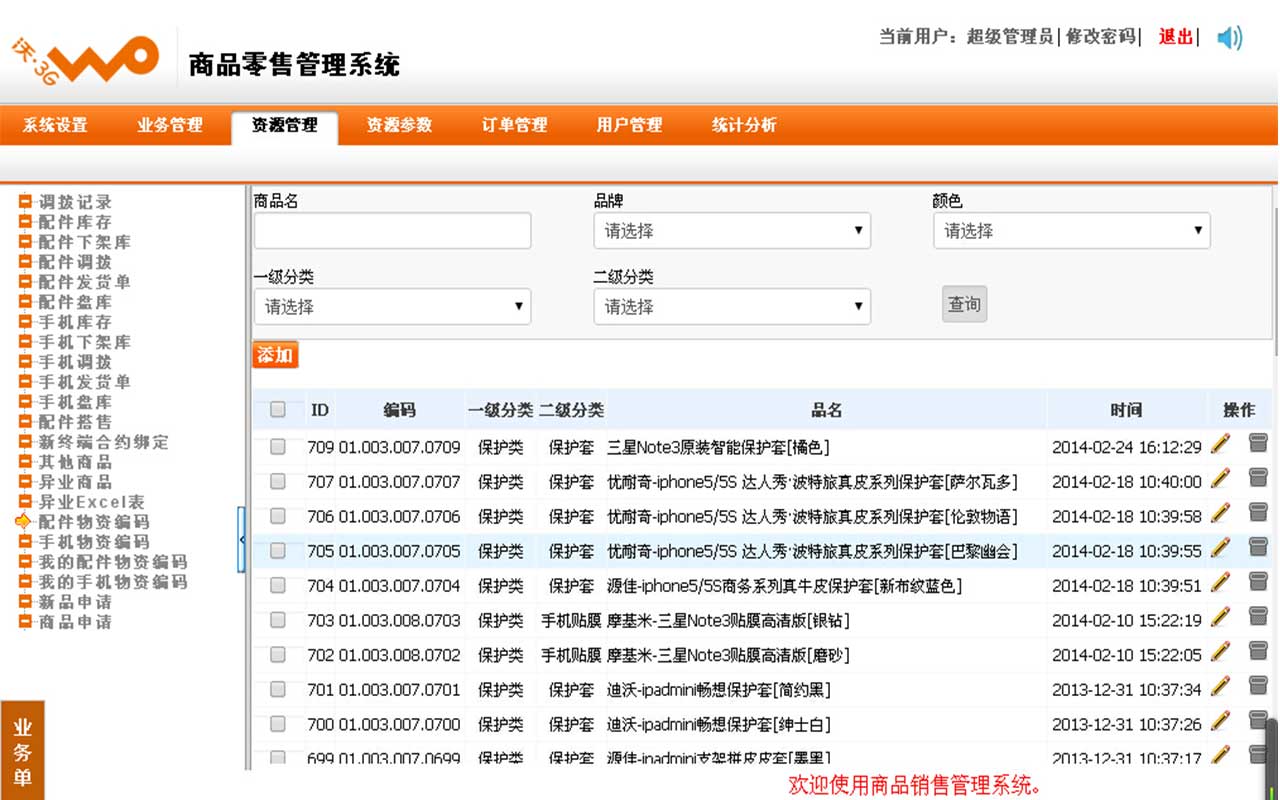1280x800 pixels.
Task: Expand the 颜色 dropdown
Action: point(1070,231)
